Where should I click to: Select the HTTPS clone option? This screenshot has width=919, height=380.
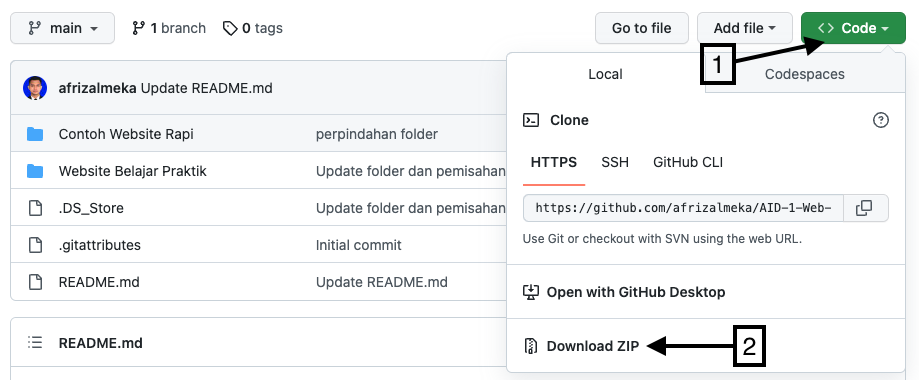click(554, 162)
